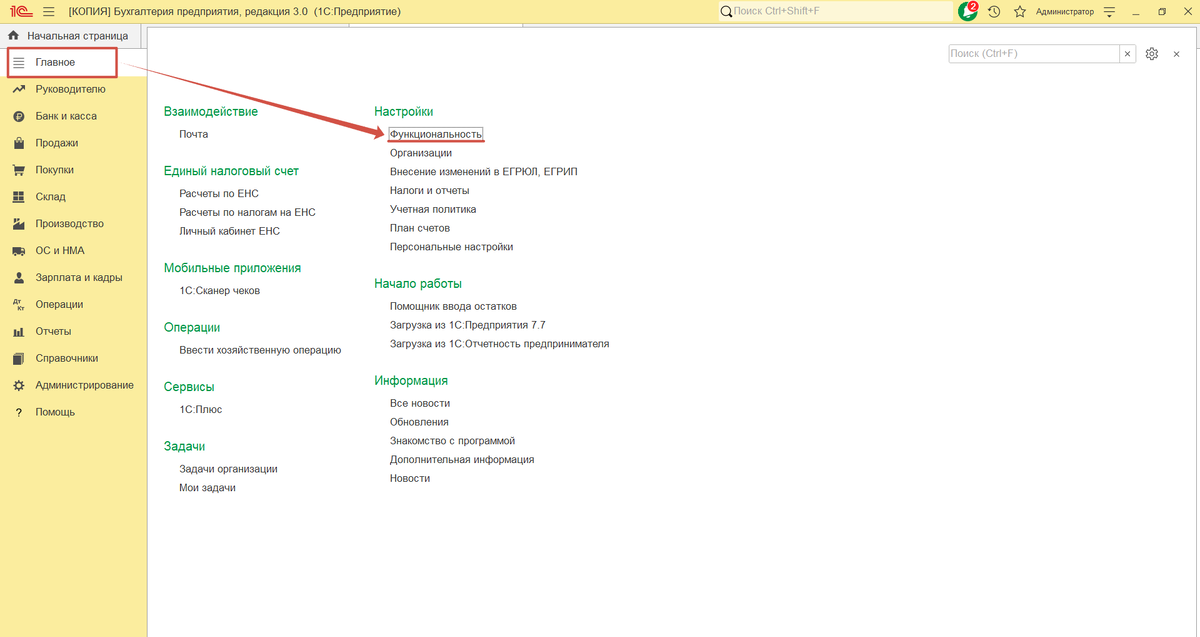Open Расчеты по ЕНС
The width and height of the screenshot is (1200, 637).
pyautogui.click(x=219, y=193)
